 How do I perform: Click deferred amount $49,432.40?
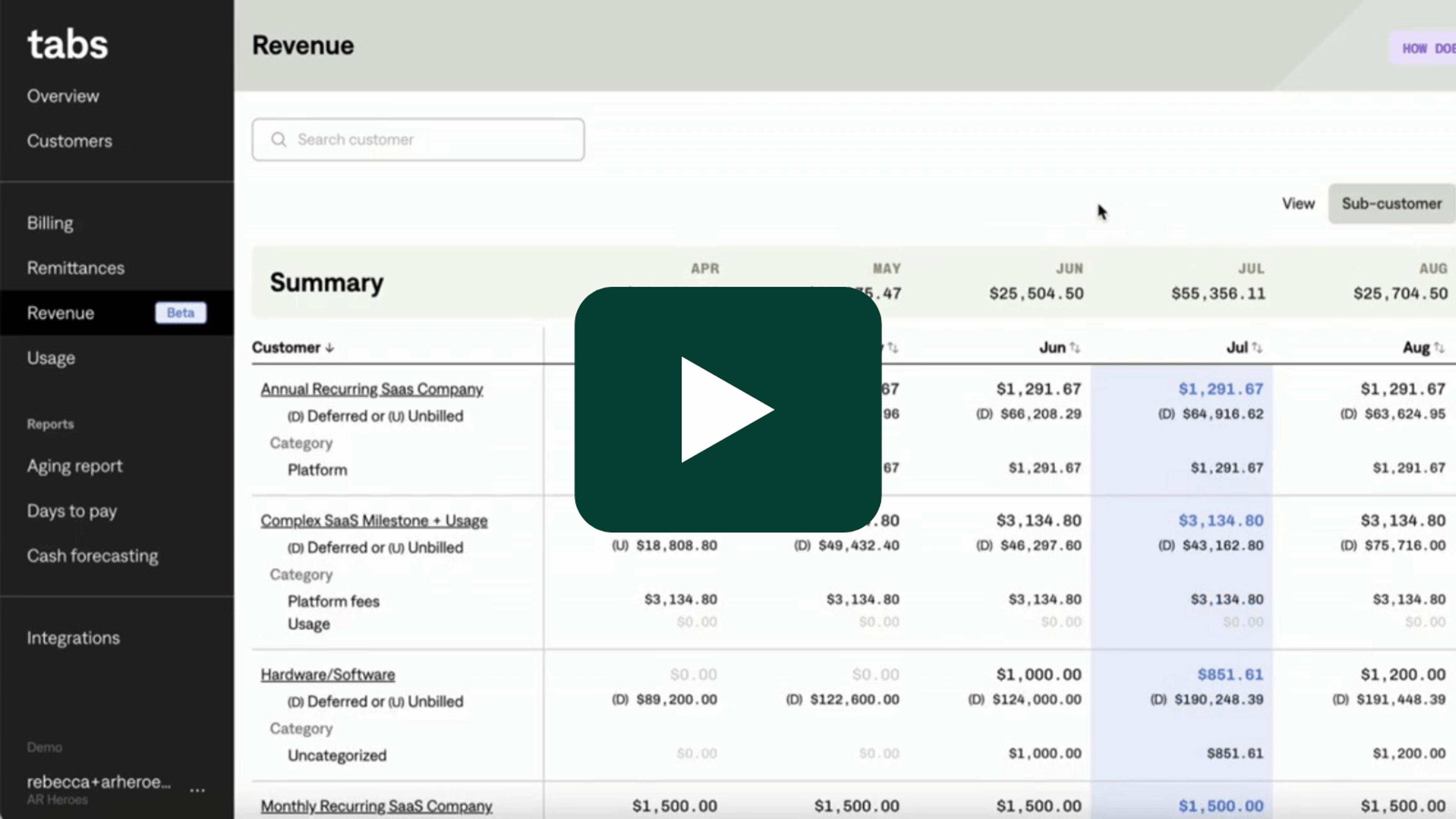click(x=858, y=546)
